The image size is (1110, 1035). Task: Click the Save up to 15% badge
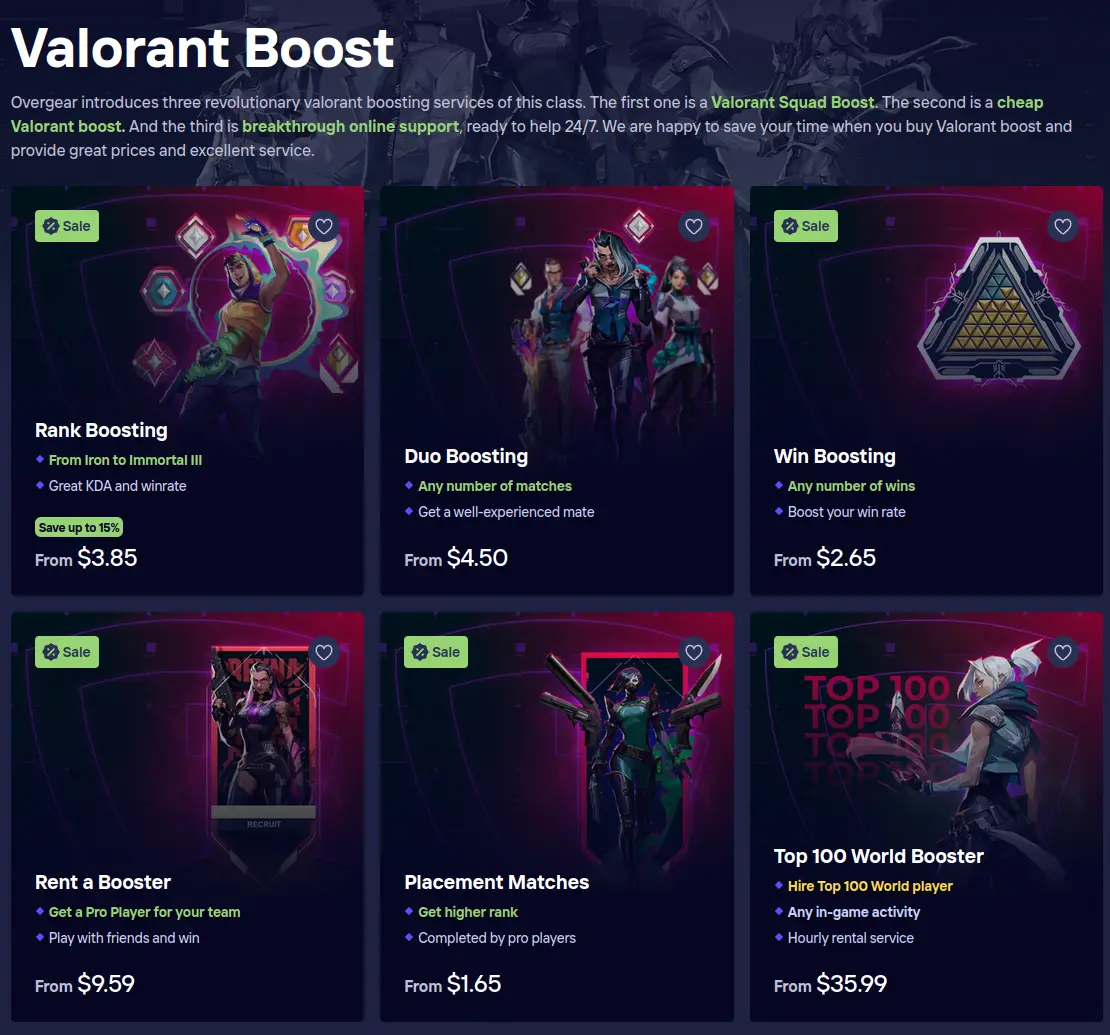(x=79, y=527)
